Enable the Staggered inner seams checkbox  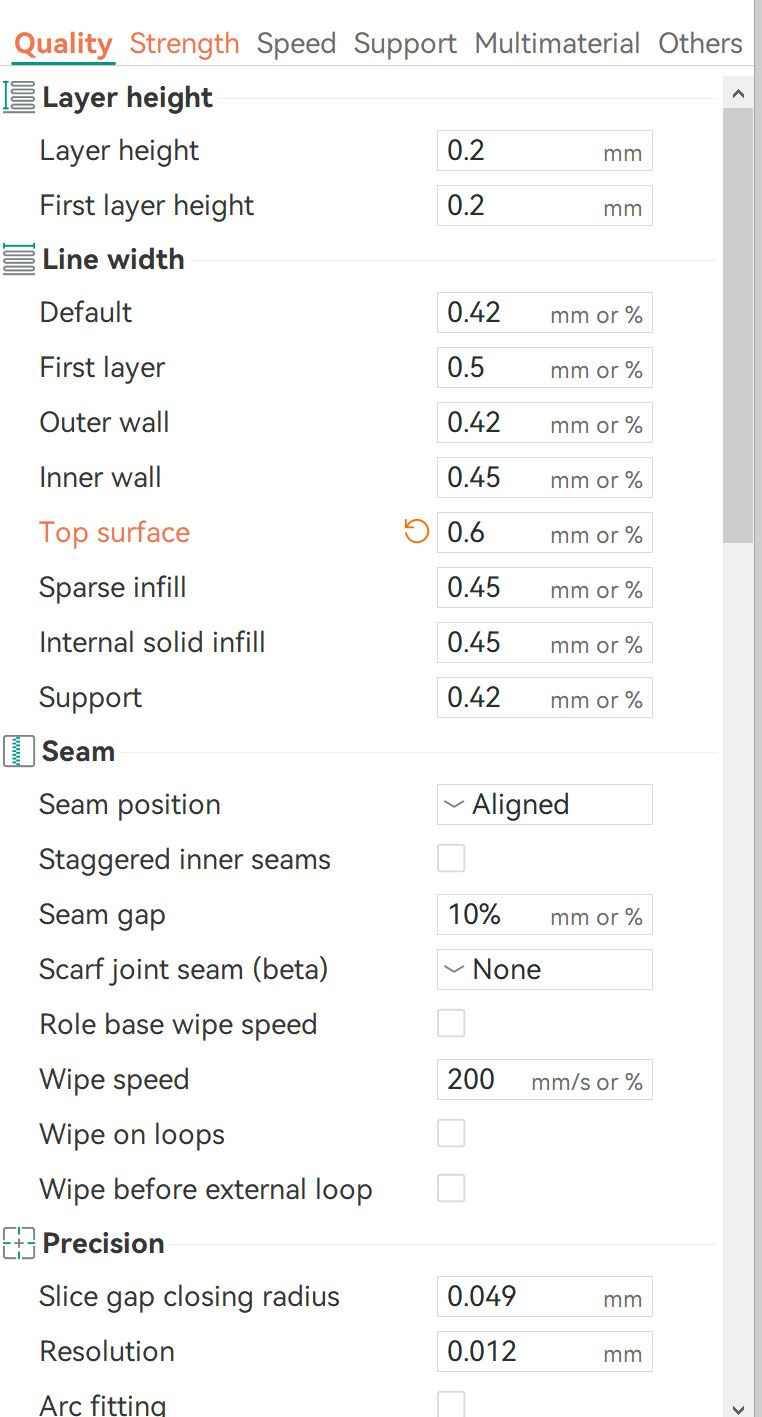[451, 859]
